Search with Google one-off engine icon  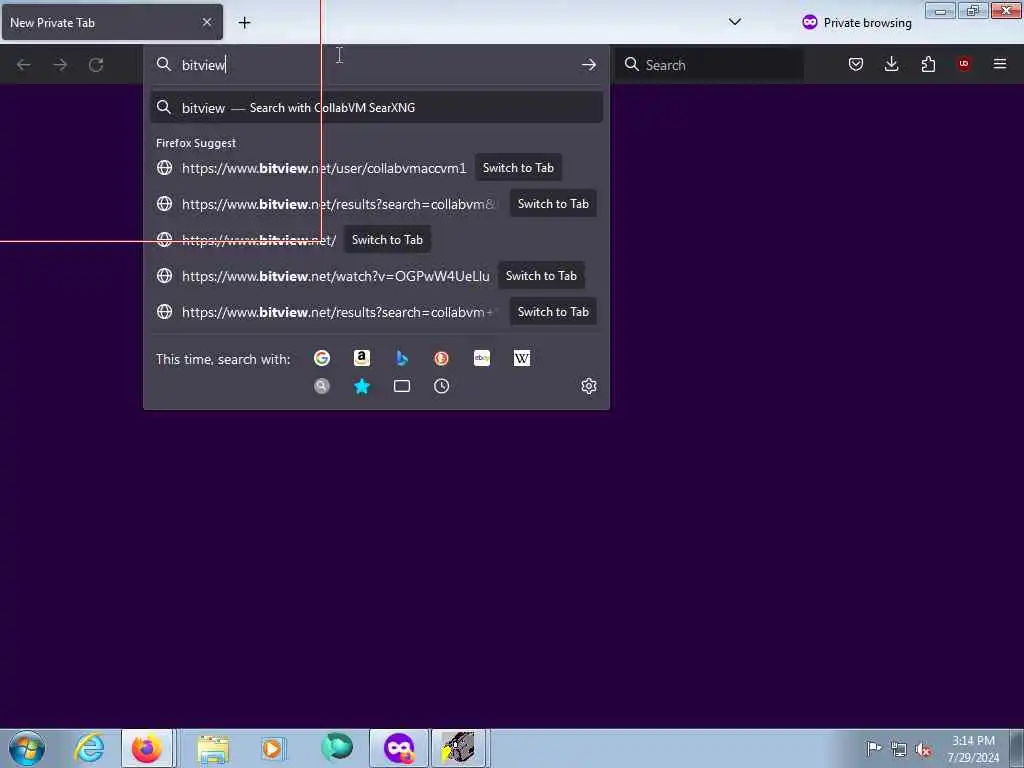pos(321,358)
